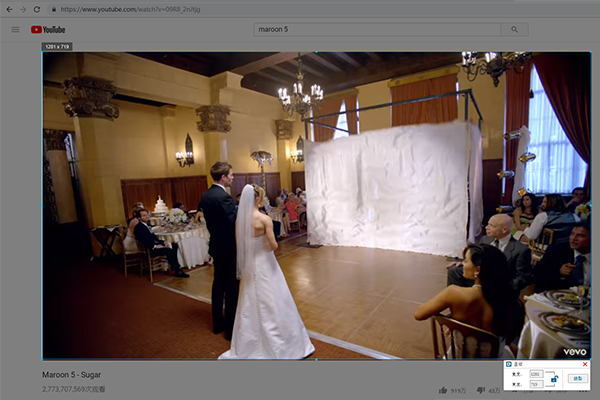Click the browser forward arrow
Screen dimensions: 600x400
point(23,9)
